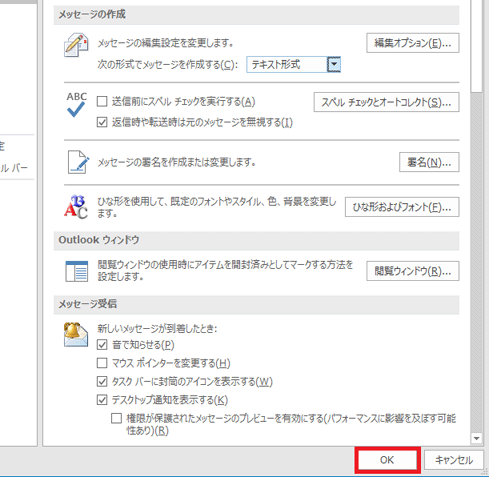Open the 署名 signatures button

point(429,162)
